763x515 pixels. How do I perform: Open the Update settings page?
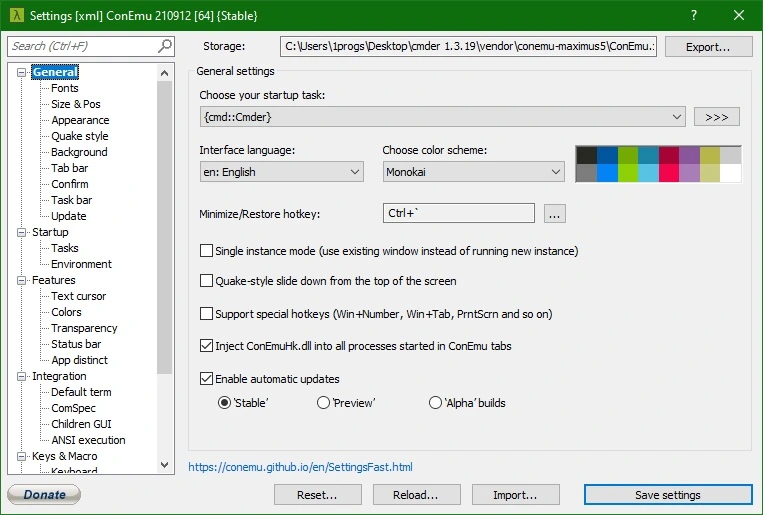[x=69, y=216]
